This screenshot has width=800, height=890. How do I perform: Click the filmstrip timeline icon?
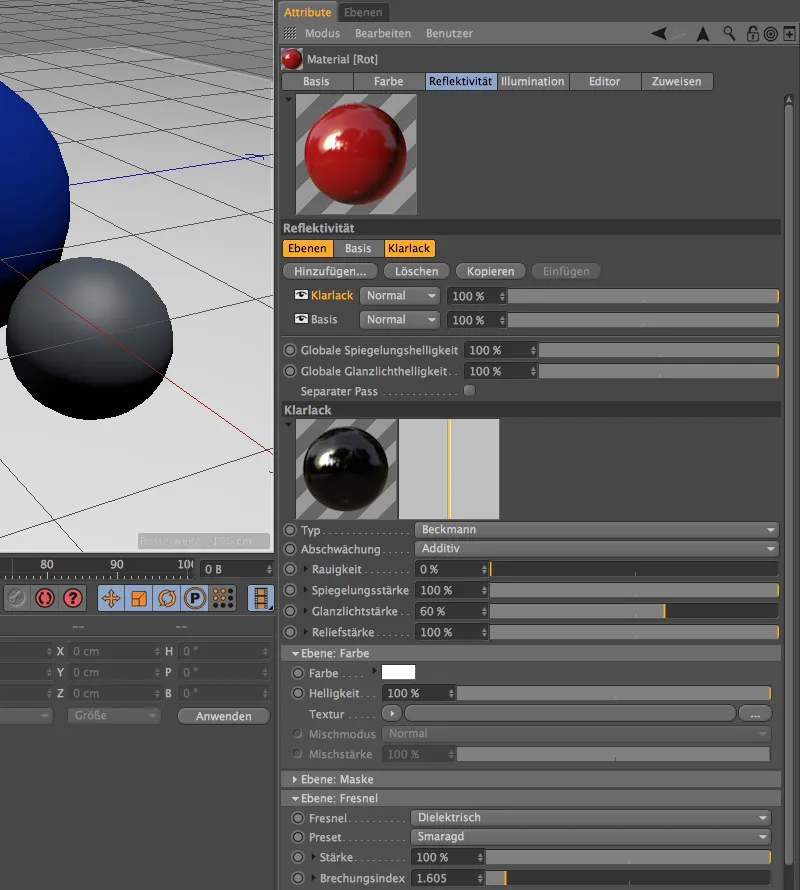tap(260, 598)
